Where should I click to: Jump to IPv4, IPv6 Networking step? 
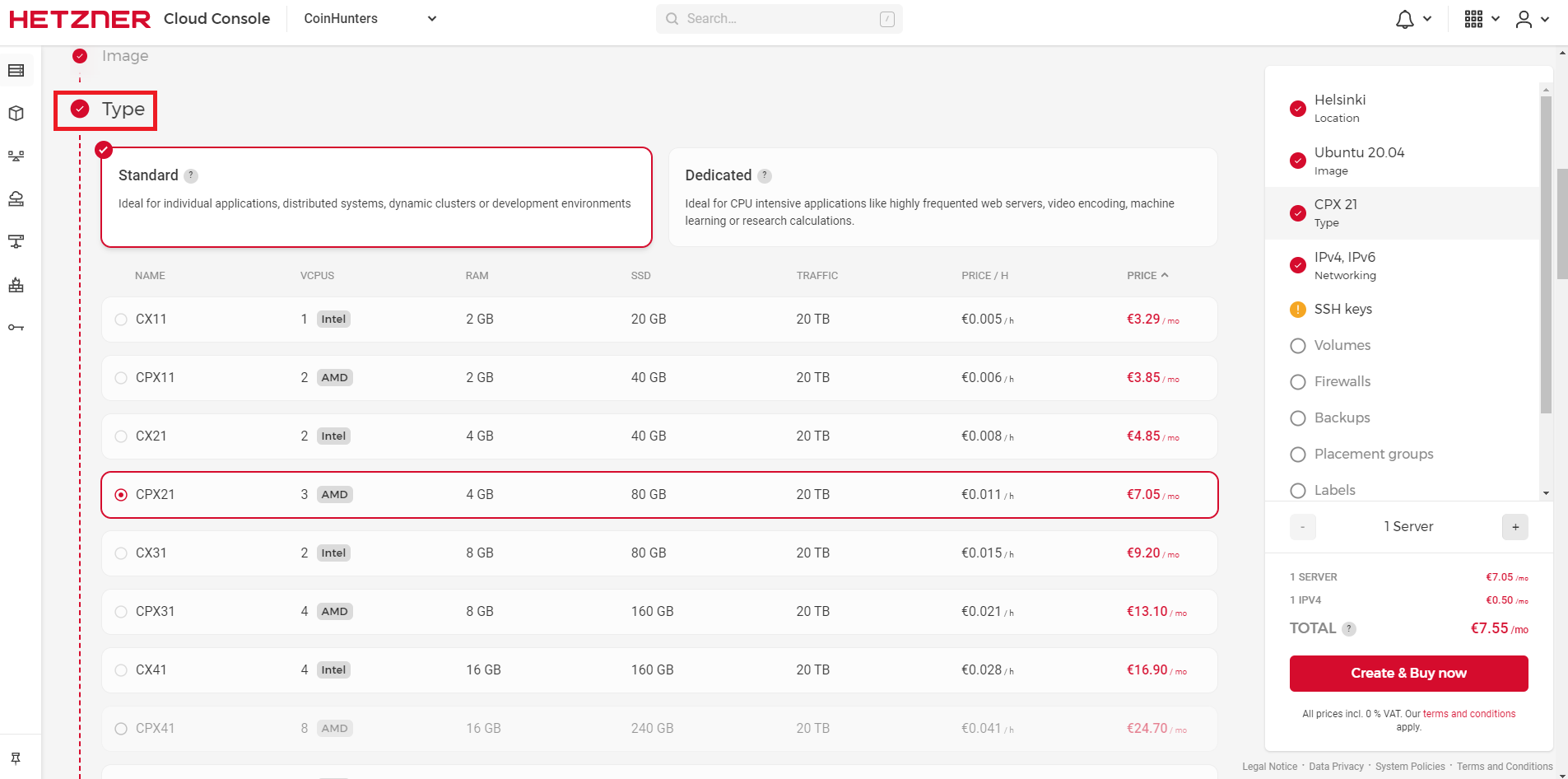[x=1402, y=265]
